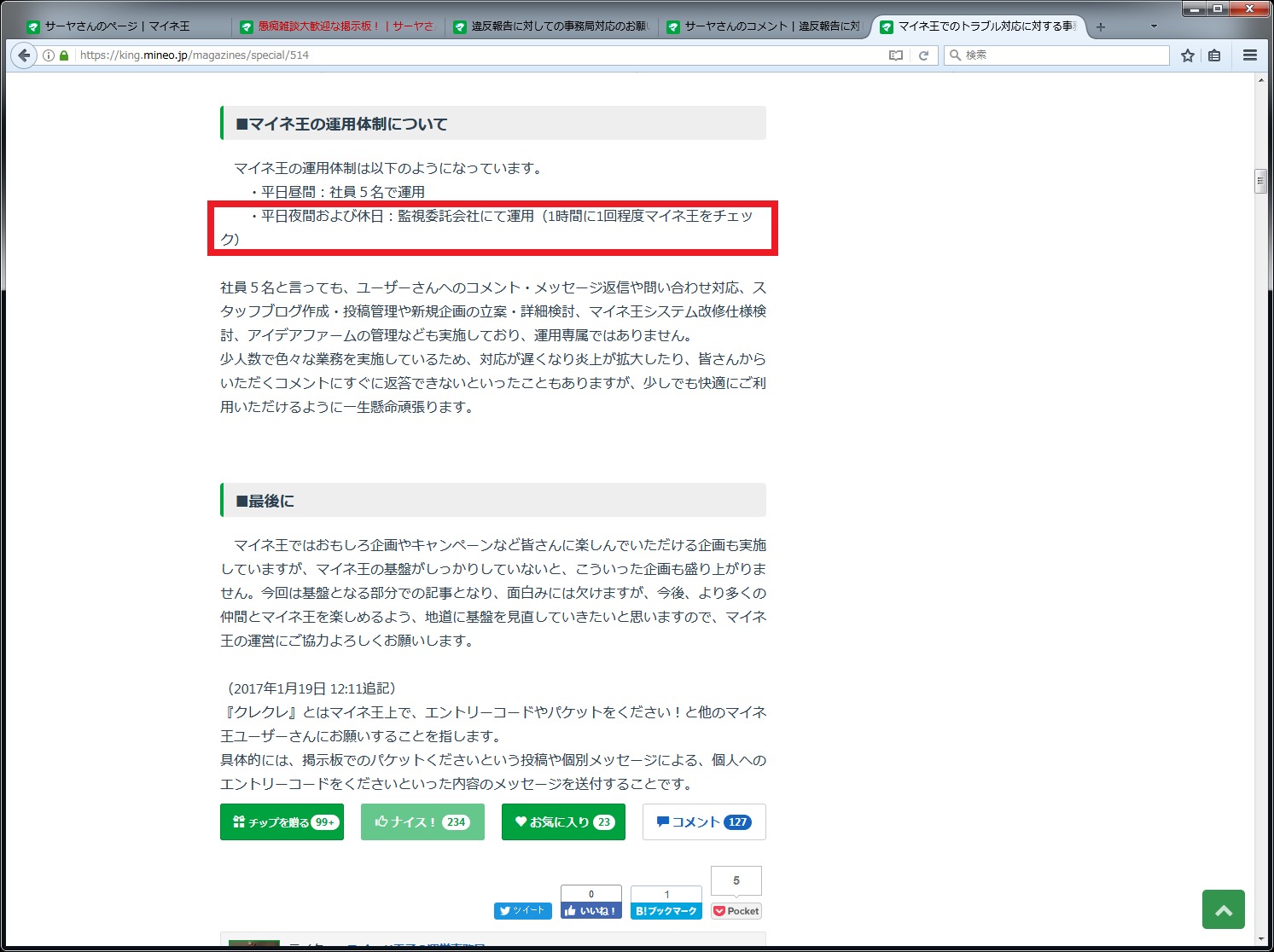Go back to the previous page
The image size is (1274, 952).
24,55
